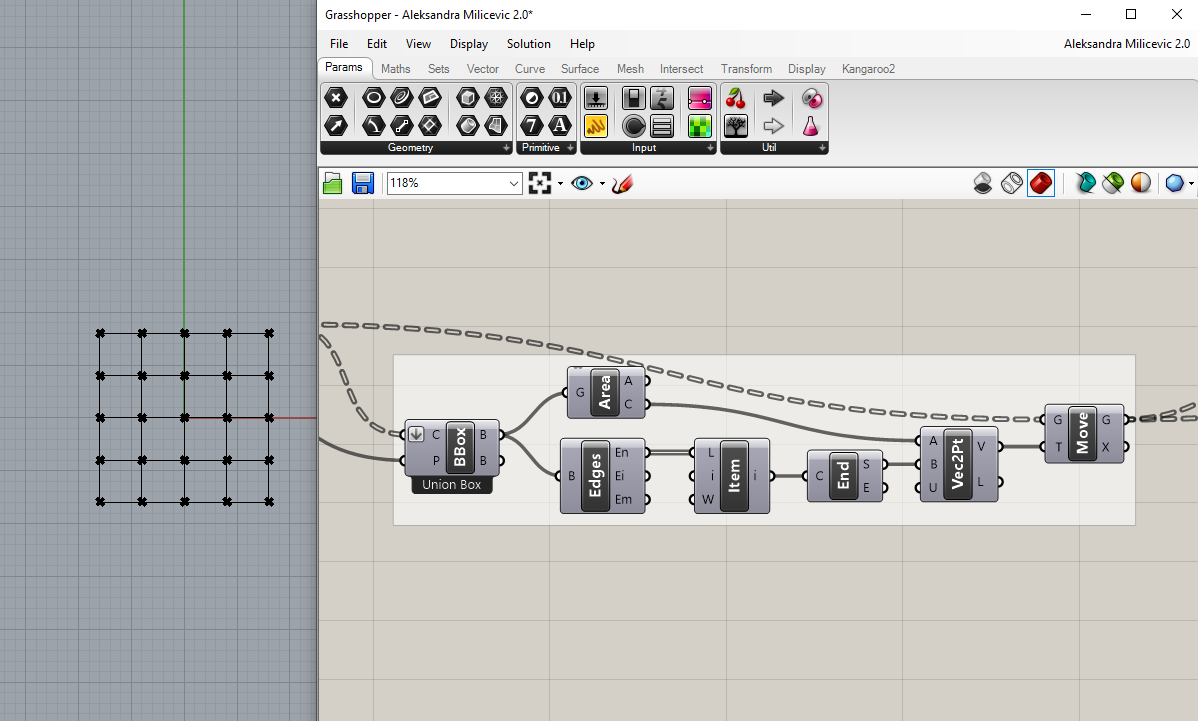Expand the zoom extents options arrow
Screen dimensions: 1198x721
[x=561, y=183]
